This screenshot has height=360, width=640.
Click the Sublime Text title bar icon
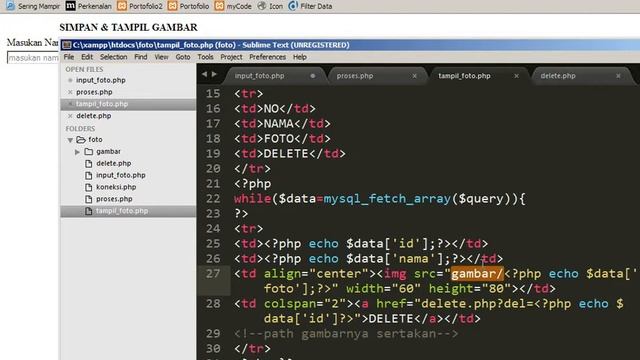(67, 45)
